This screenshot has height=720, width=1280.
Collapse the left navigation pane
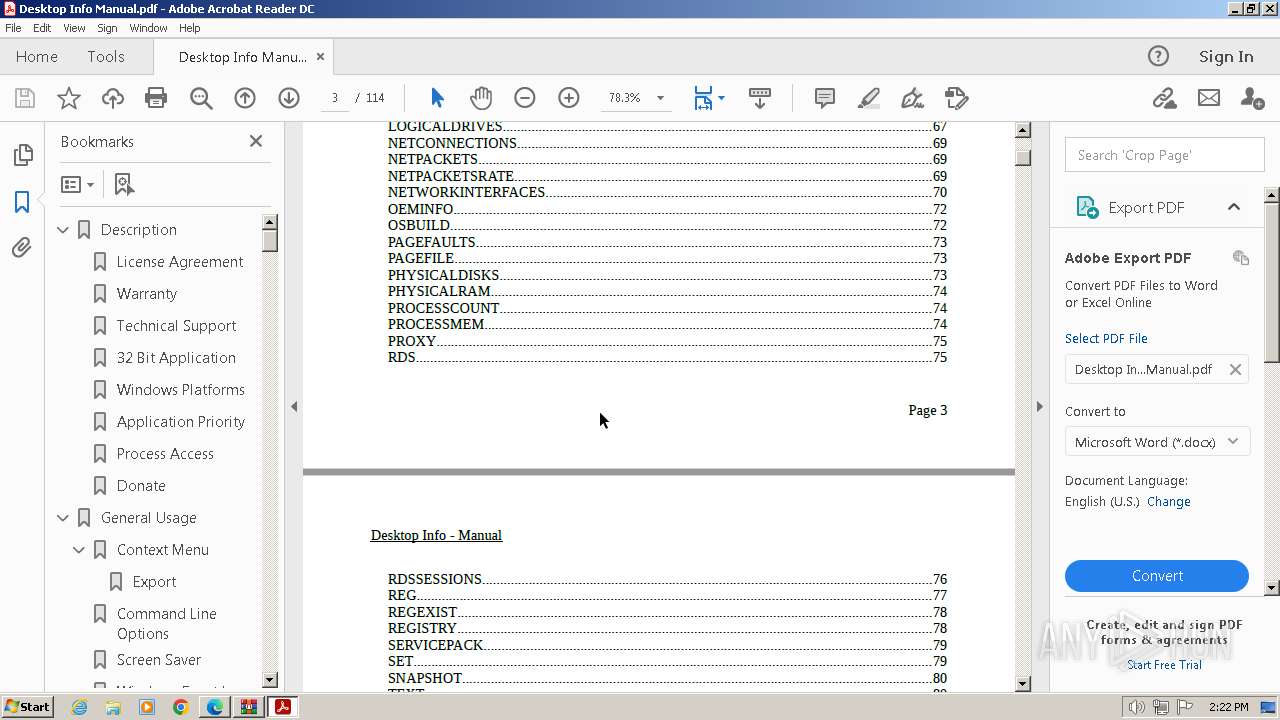pos(294,406)
